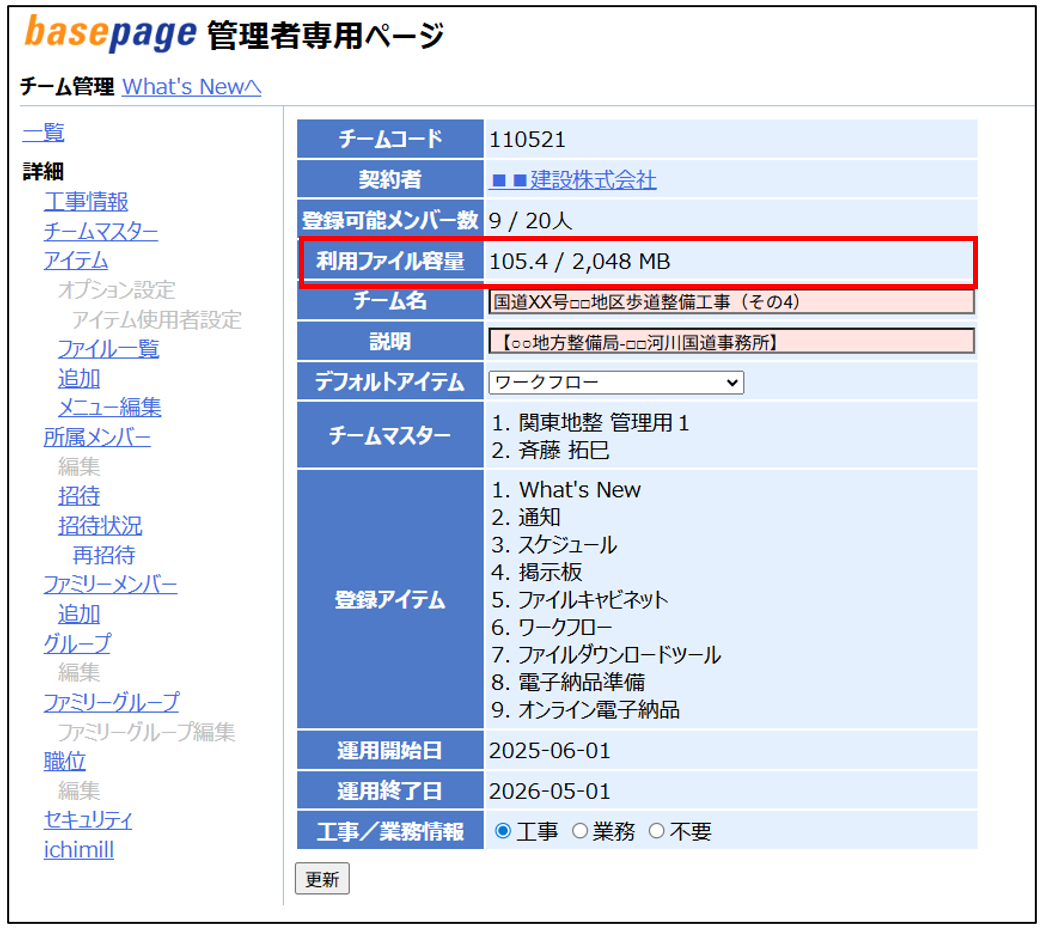
Task: Select the 業務 radio button
Action: coord(579,831)
